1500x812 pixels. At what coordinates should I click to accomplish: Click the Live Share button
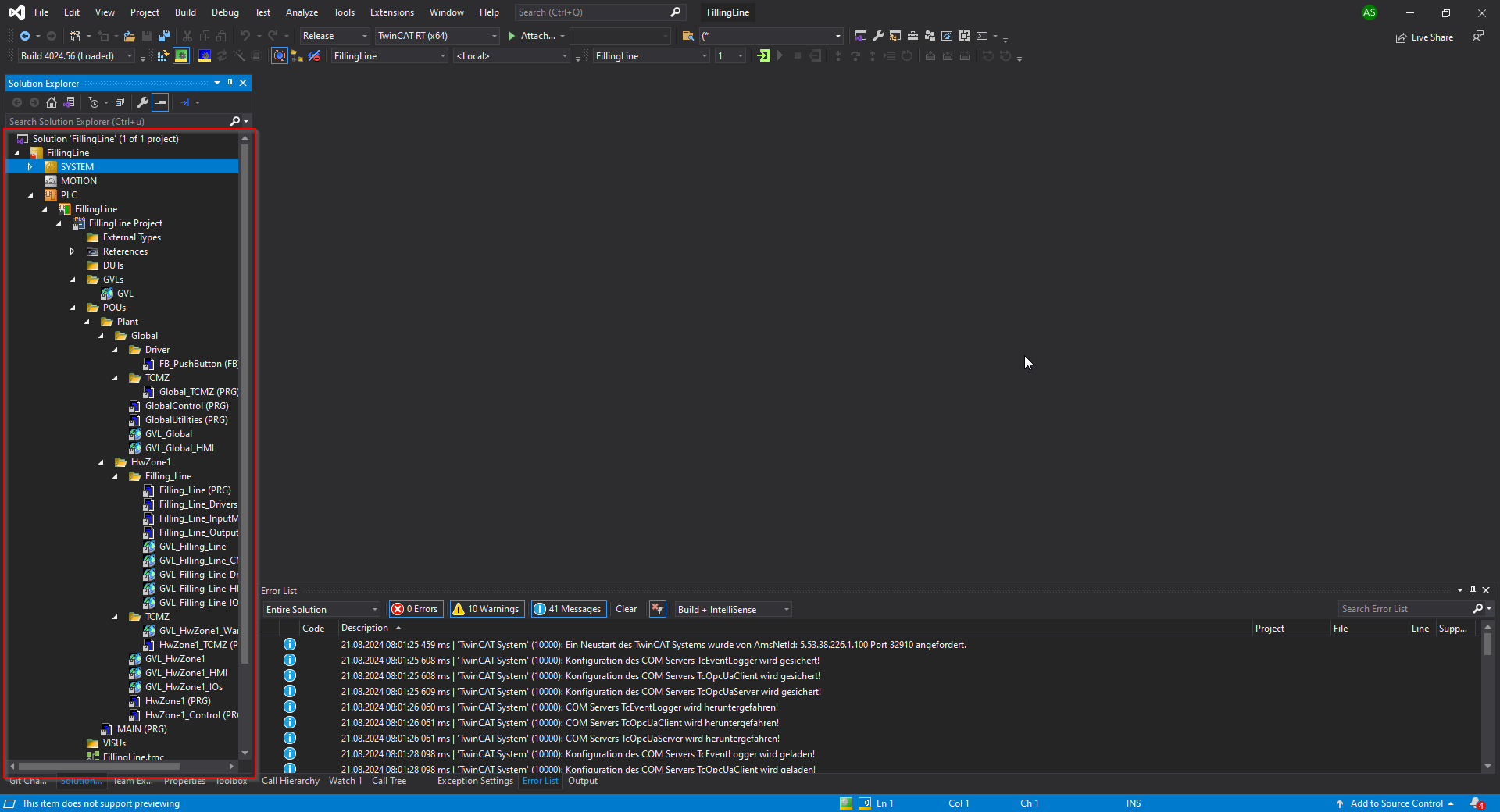point(1424,37)
